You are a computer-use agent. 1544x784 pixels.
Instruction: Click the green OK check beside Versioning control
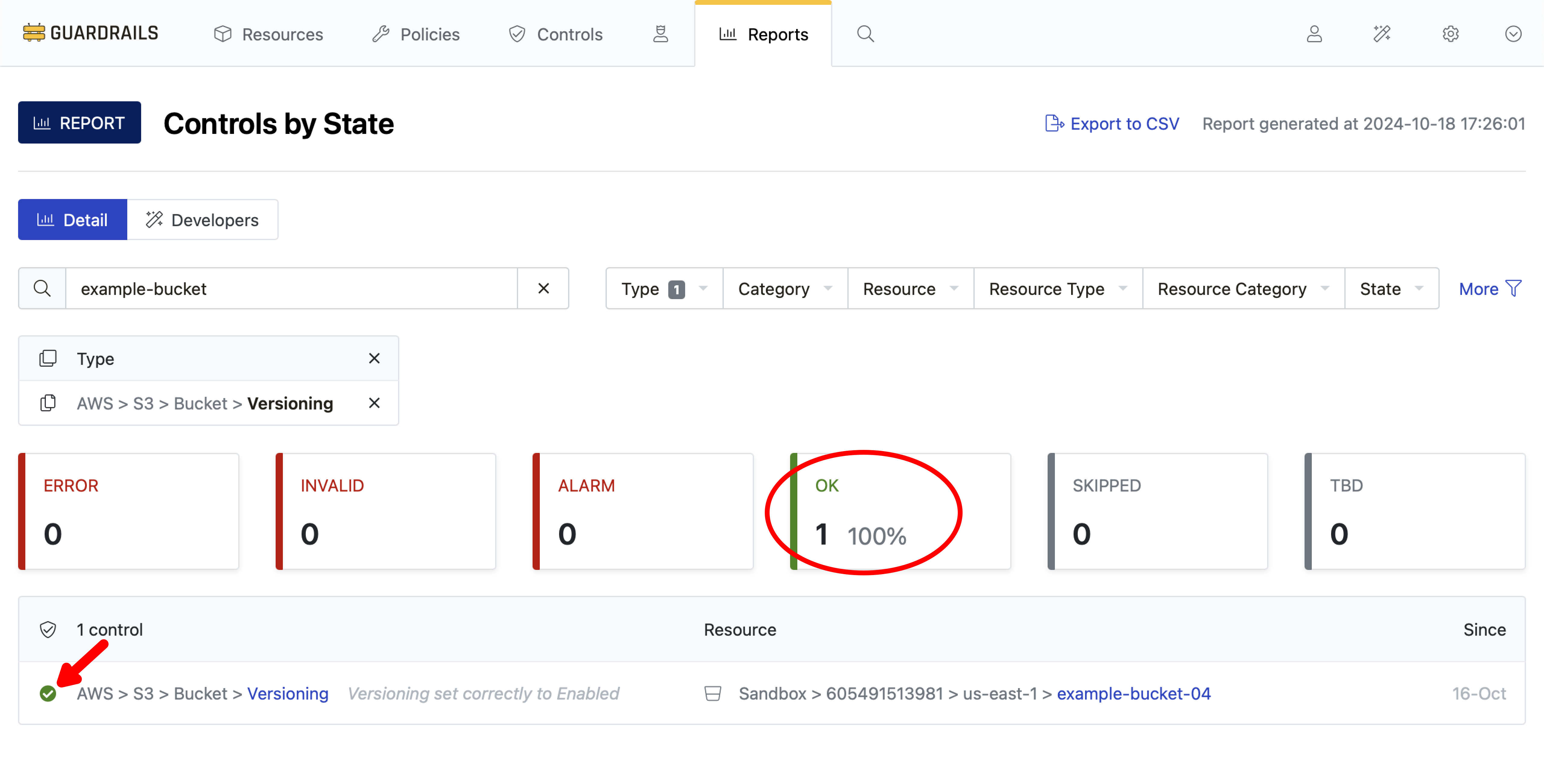(x=48, y=694)
